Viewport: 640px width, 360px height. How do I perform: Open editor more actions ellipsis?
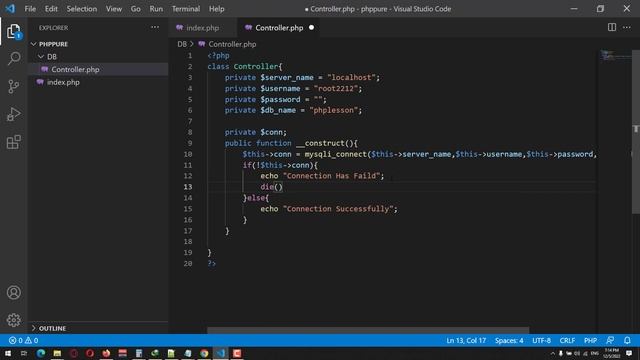pos(627,27)
